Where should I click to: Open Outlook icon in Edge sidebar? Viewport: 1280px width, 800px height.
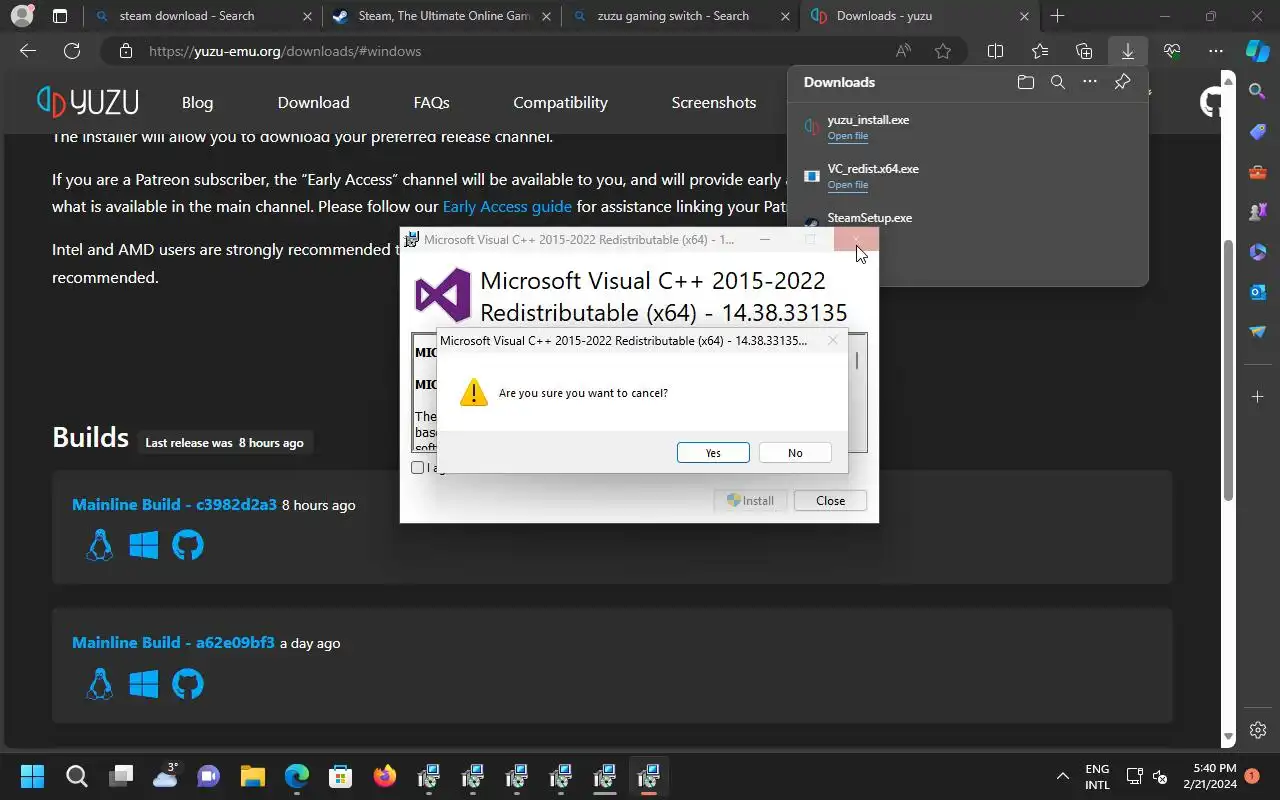pos(1258,292)
